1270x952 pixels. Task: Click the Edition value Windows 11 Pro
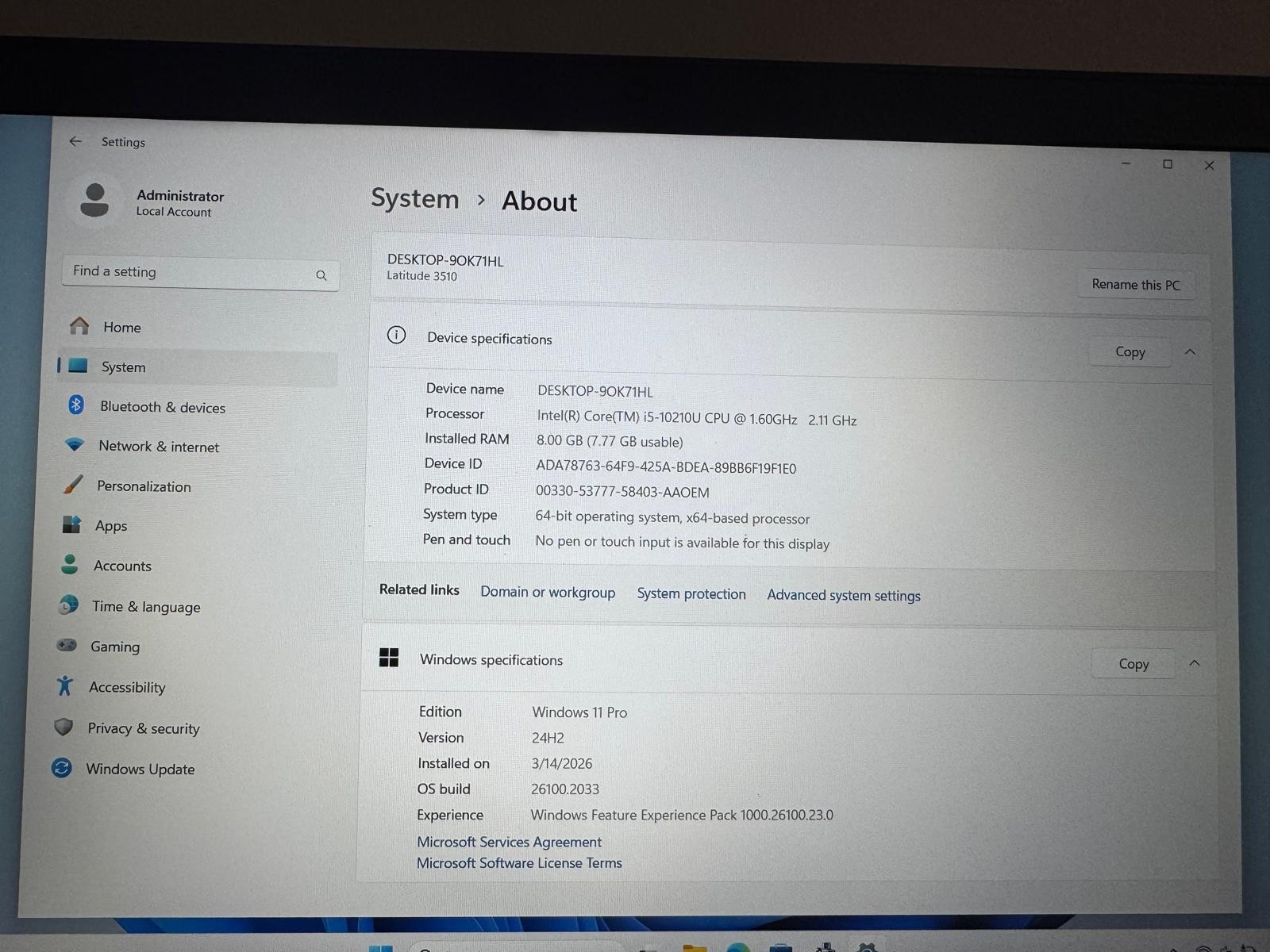(579, 712)
